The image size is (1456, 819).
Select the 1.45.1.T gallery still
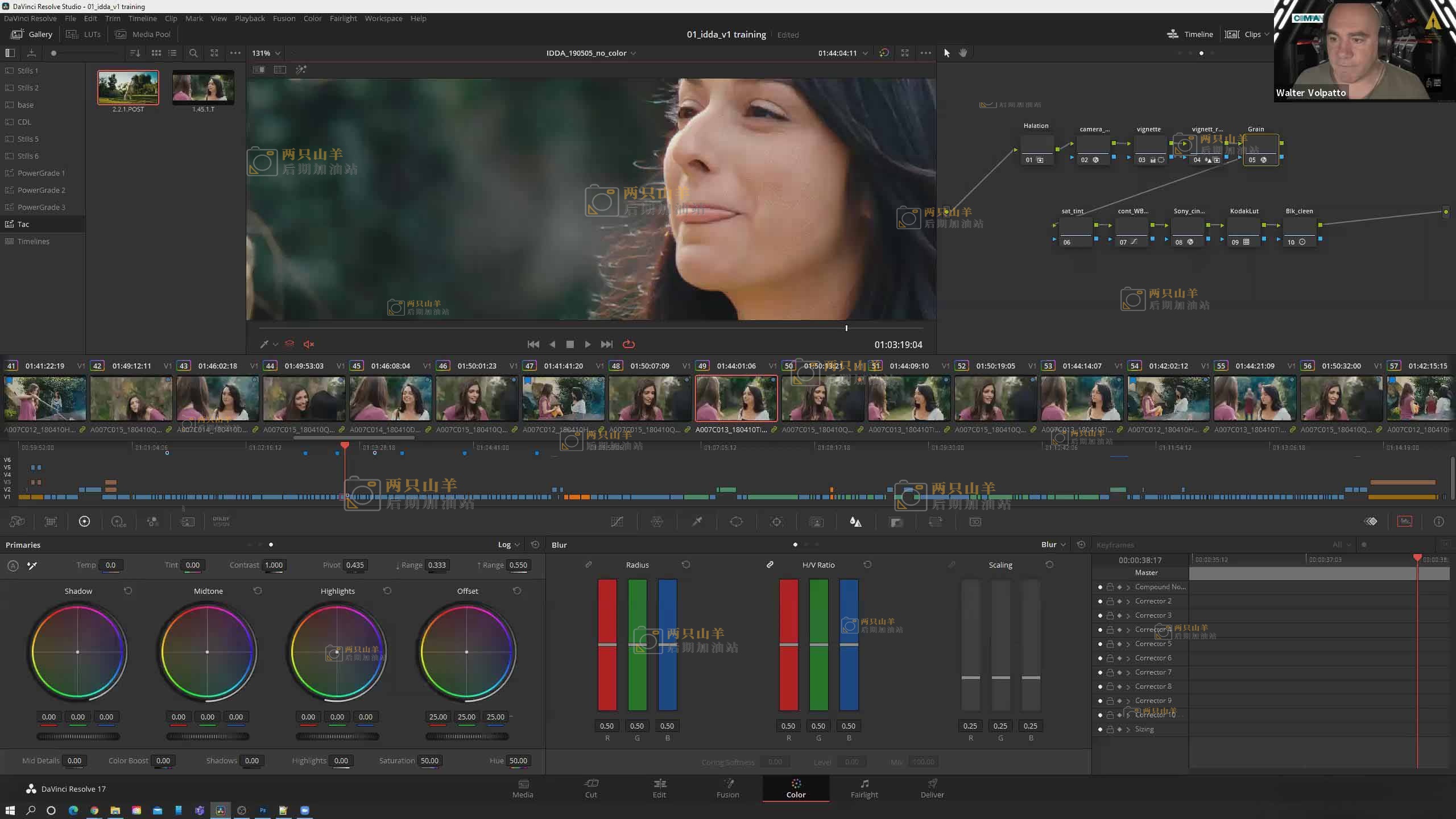[x=203, y=87]
